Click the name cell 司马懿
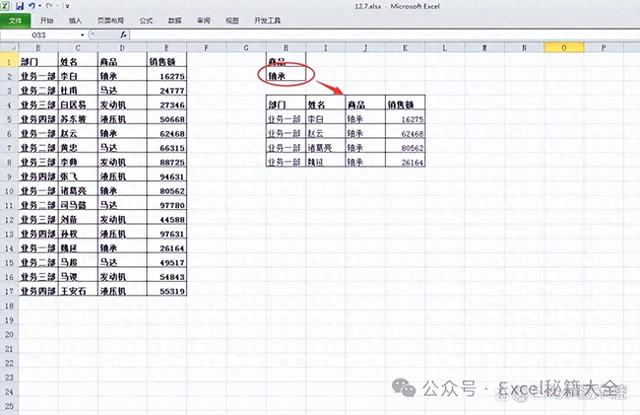The image size is (640, 415). point(78,205)
